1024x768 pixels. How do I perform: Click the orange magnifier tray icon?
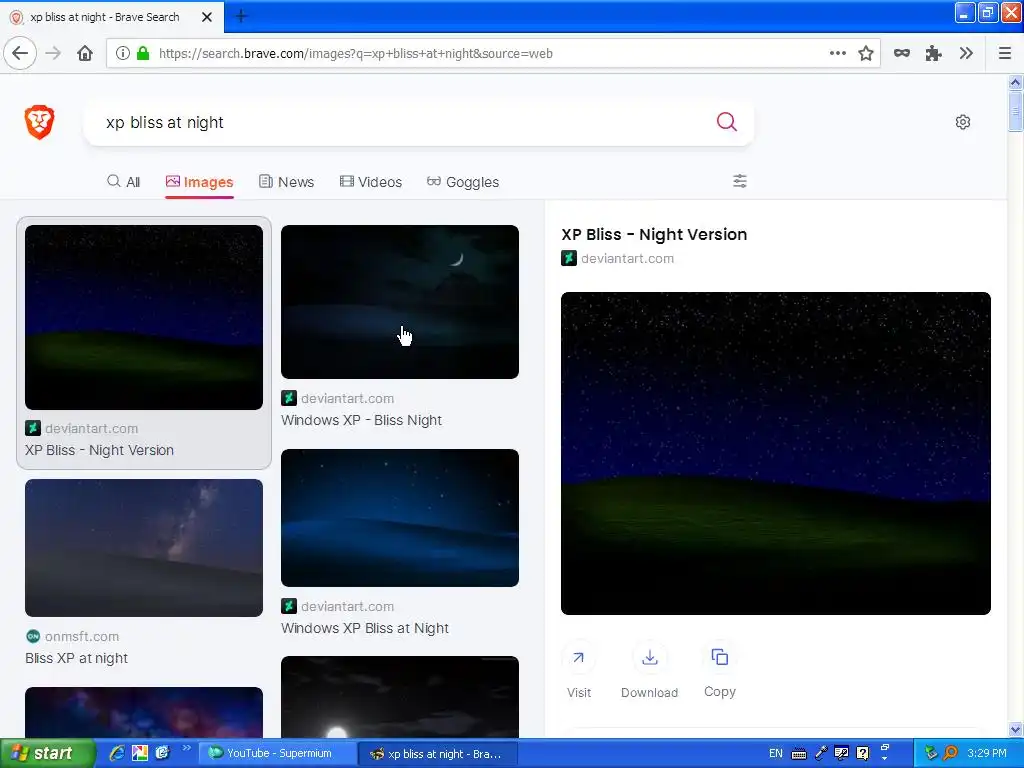click(x=951, y=754)
